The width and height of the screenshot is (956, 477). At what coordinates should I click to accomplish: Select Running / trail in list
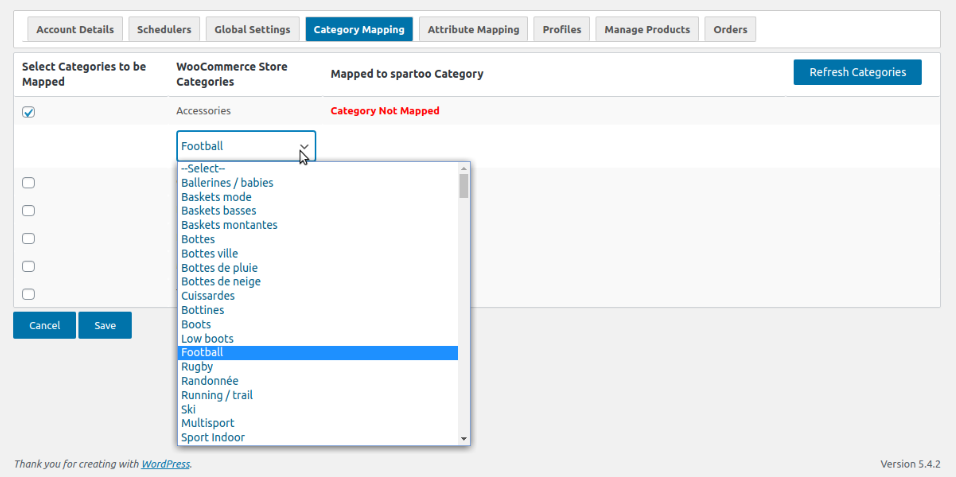217,395
